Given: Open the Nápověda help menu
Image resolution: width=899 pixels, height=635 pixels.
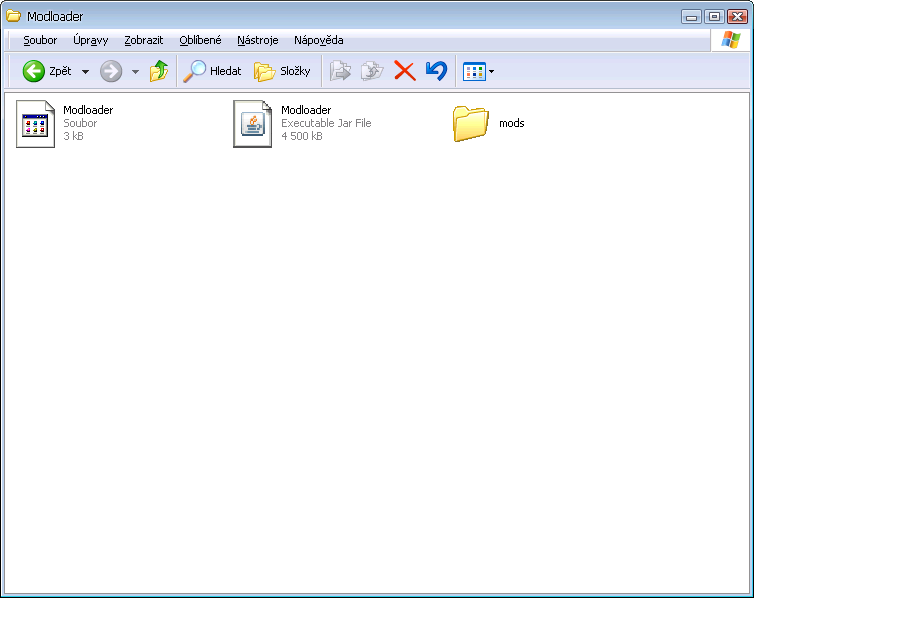Looking at the screenshot, I should [318, 40].
